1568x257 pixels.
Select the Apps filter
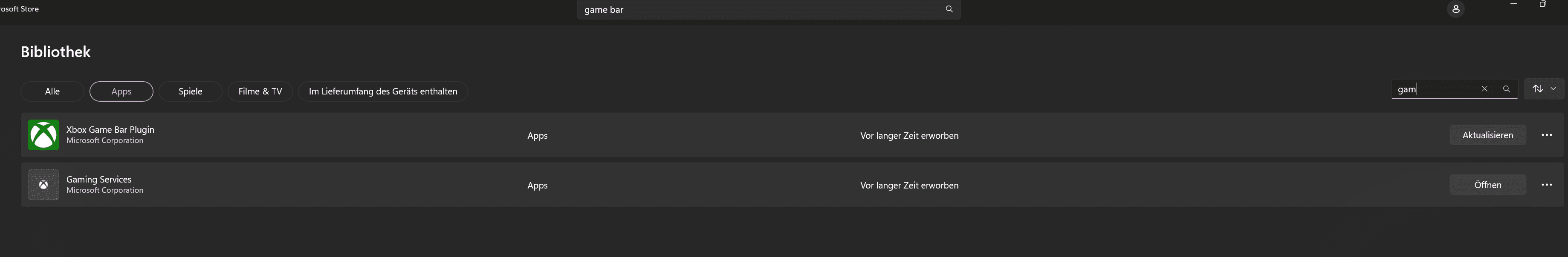coord(121,91)
